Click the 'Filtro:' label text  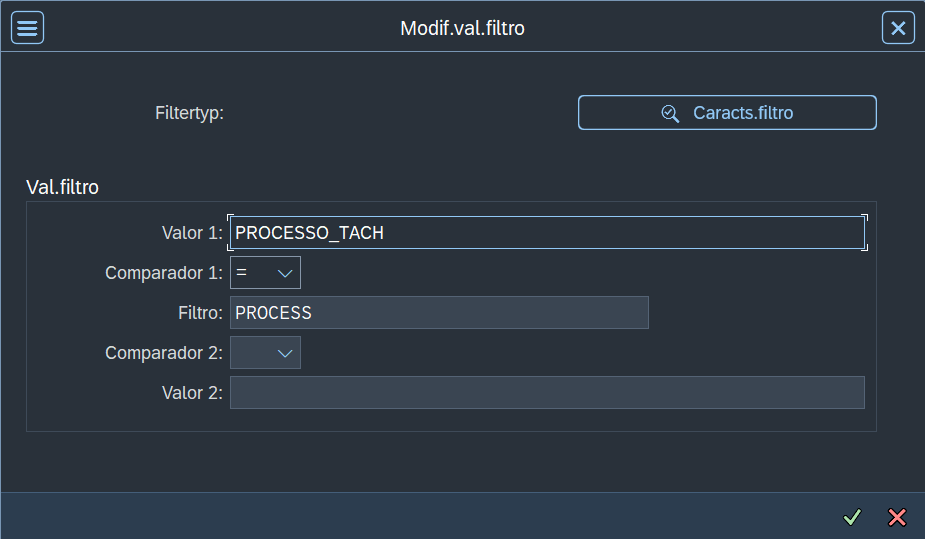(200, 313)
